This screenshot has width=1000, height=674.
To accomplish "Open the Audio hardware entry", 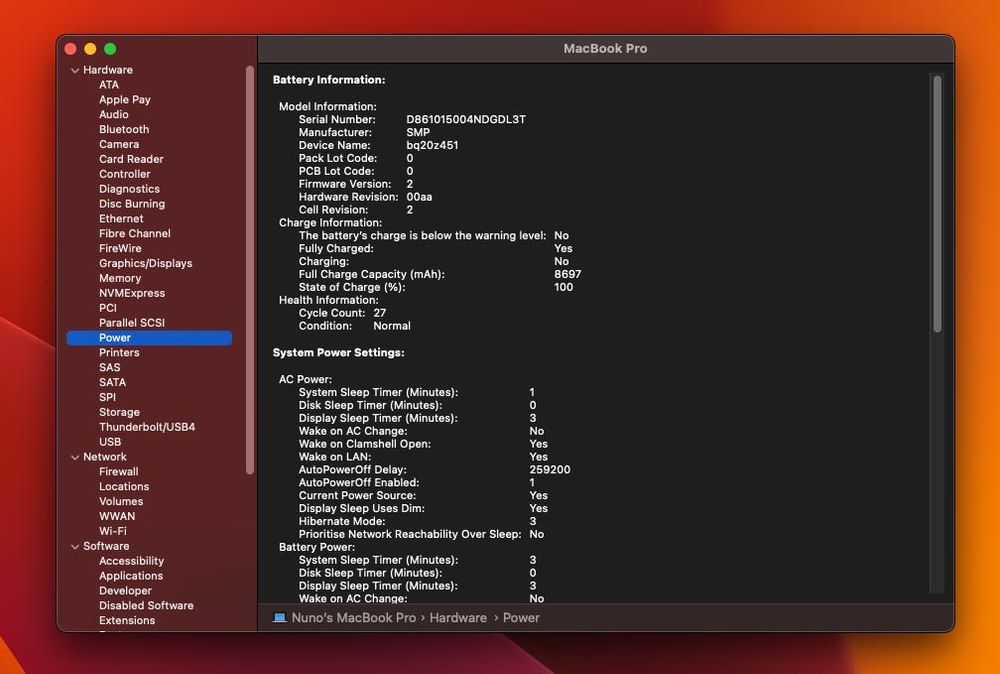I will tap(114, 114).
